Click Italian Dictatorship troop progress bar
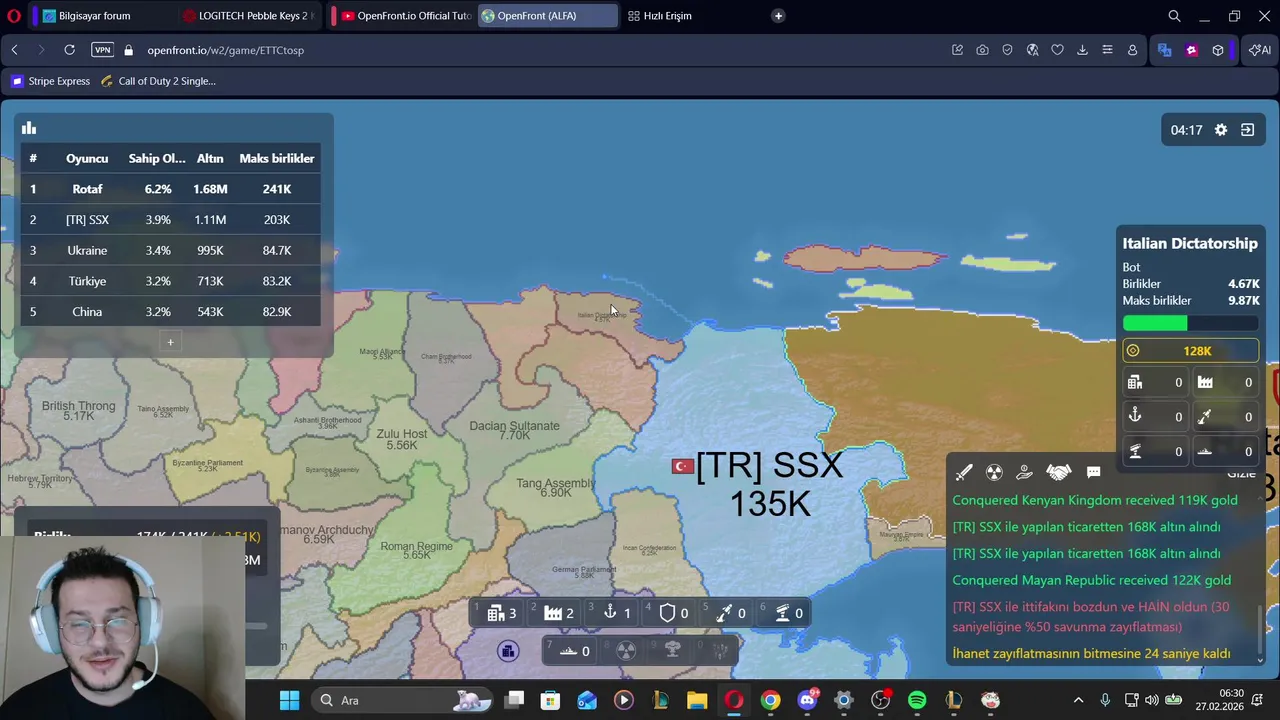 (x=1190, y=323)
